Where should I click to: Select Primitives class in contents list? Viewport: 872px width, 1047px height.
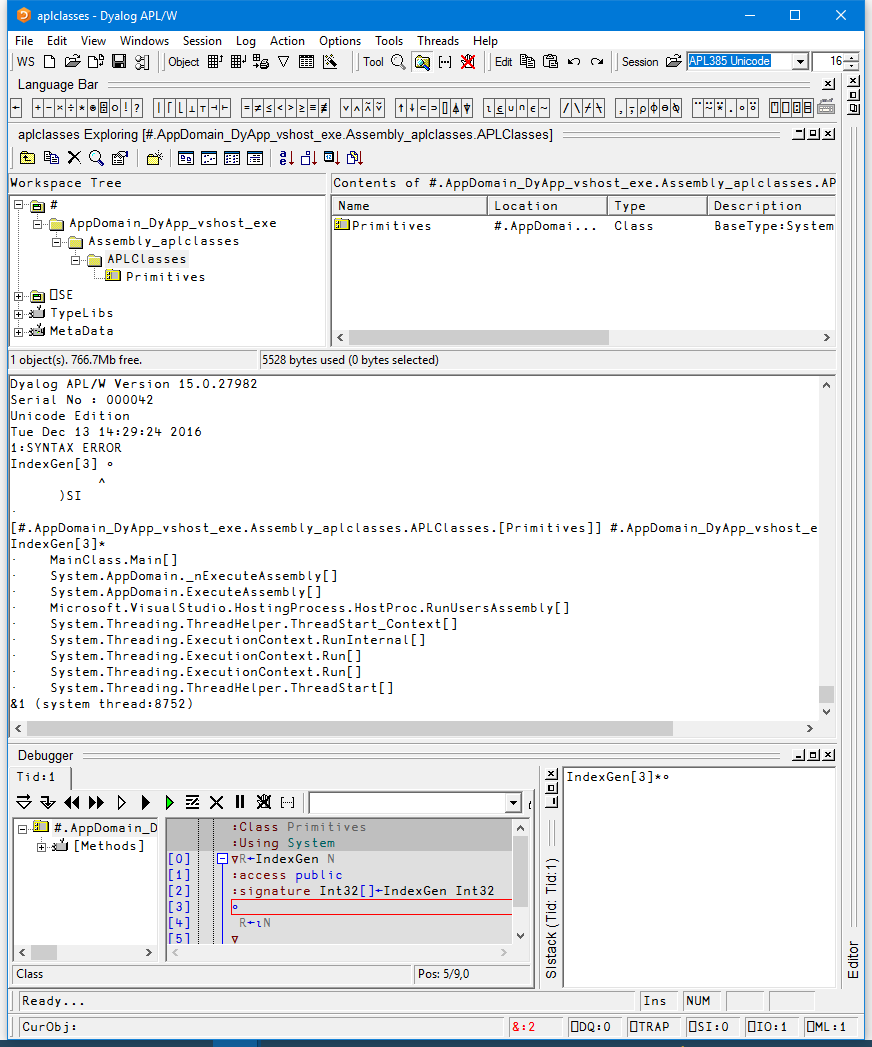point(390,226)
